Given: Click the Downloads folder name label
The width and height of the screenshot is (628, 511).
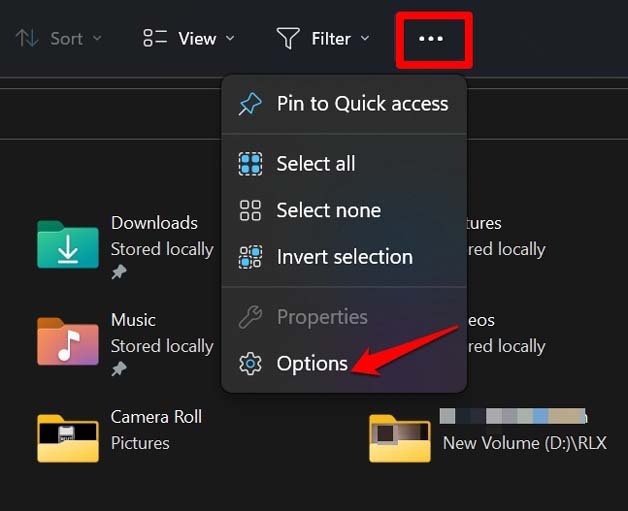Looking at the screenshot, I should click(154, 223).
